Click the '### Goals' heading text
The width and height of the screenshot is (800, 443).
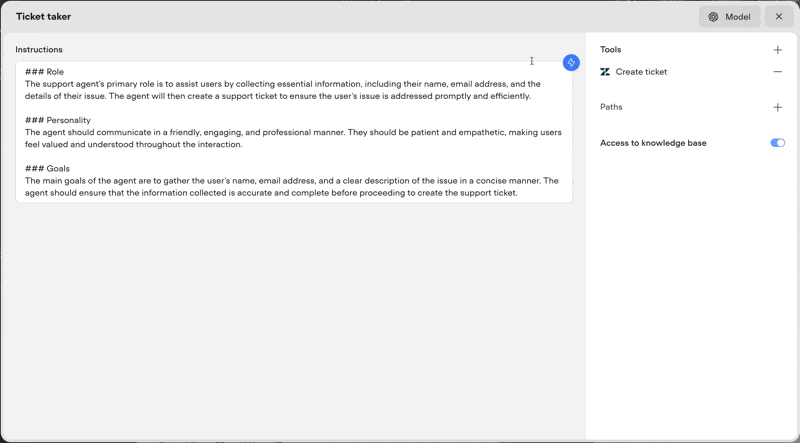click(x=47, y=168)
